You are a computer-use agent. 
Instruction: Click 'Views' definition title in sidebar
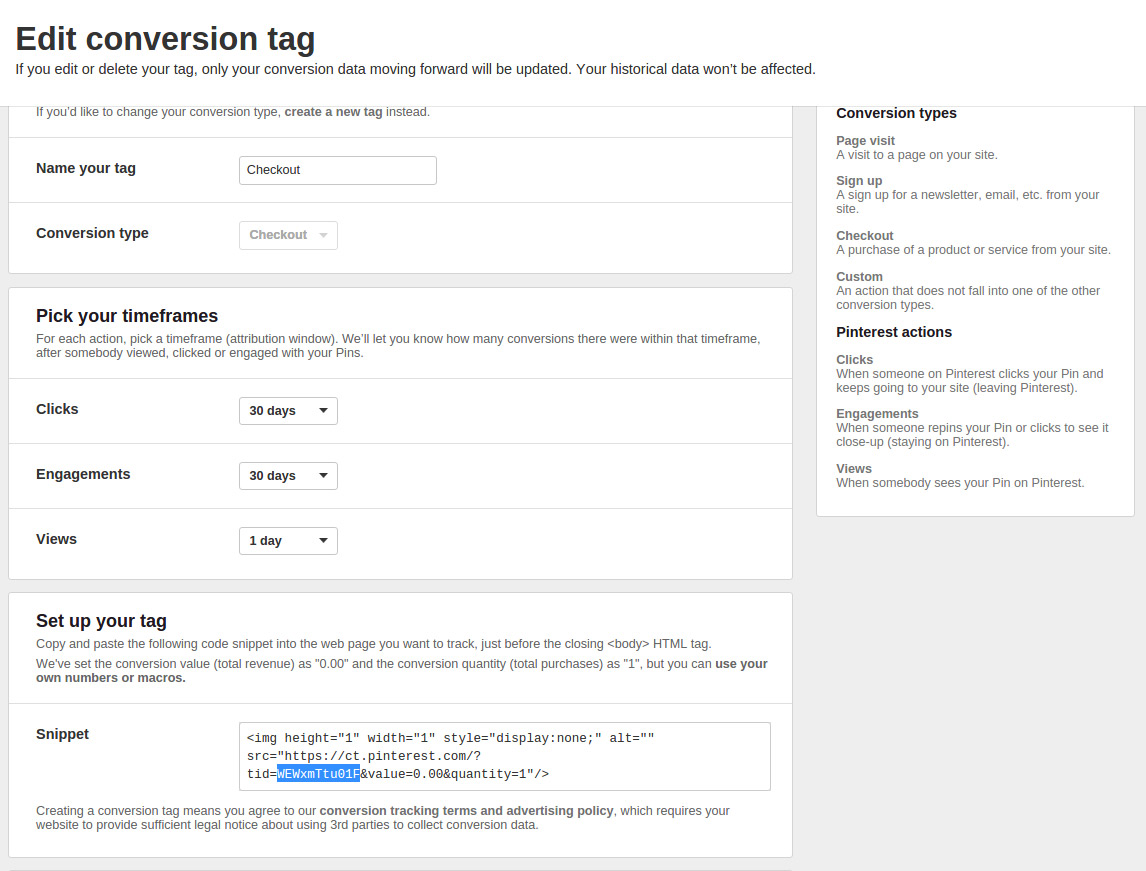point(854,468)
